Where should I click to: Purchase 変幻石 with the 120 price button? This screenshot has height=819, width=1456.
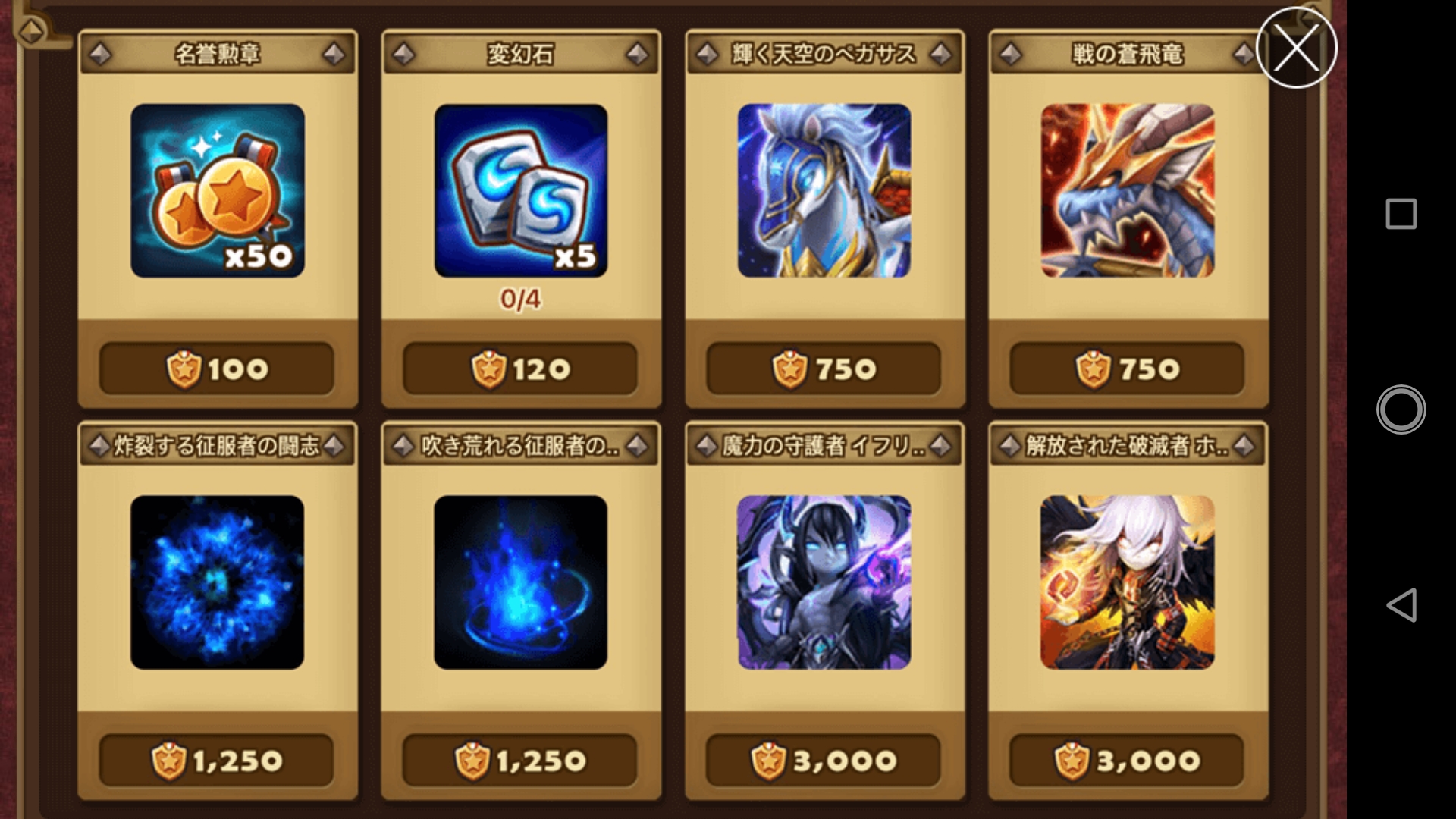[x=520, y=369]
